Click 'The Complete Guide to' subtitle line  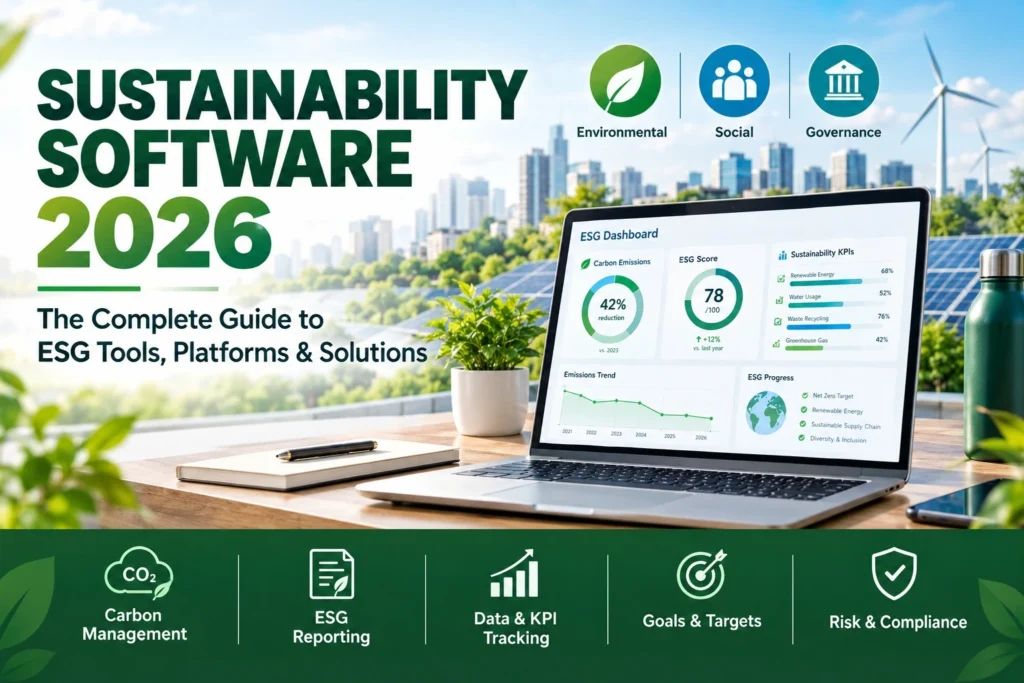(180, 319)
